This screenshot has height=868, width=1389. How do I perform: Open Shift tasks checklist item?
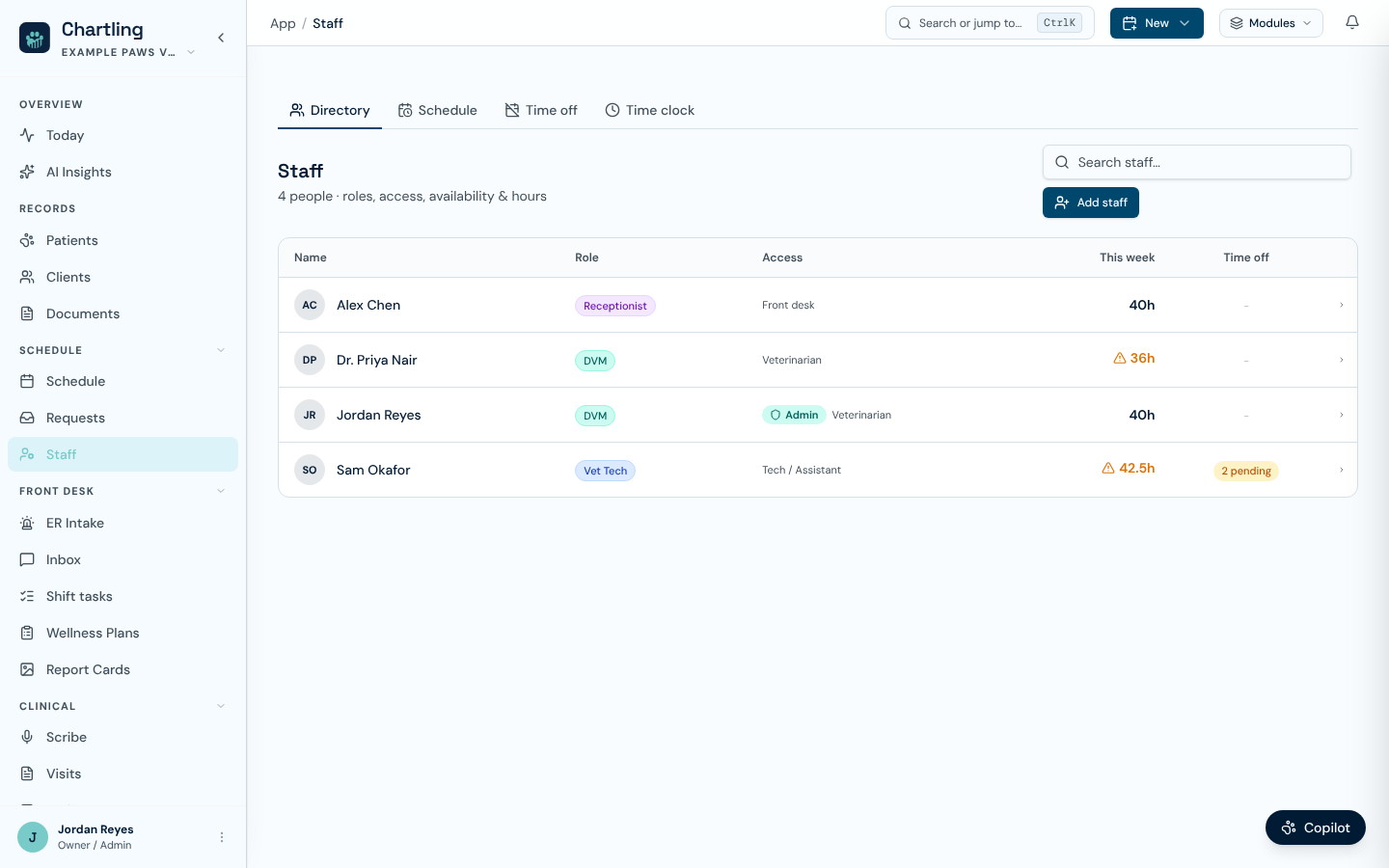click(123, 596)
